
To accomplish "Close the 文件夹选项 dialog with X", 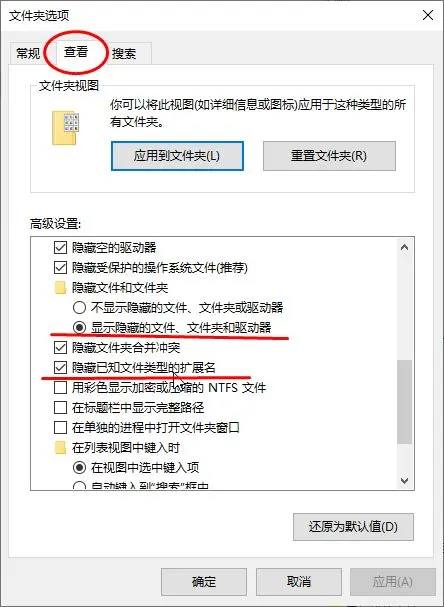I will 428,15.
